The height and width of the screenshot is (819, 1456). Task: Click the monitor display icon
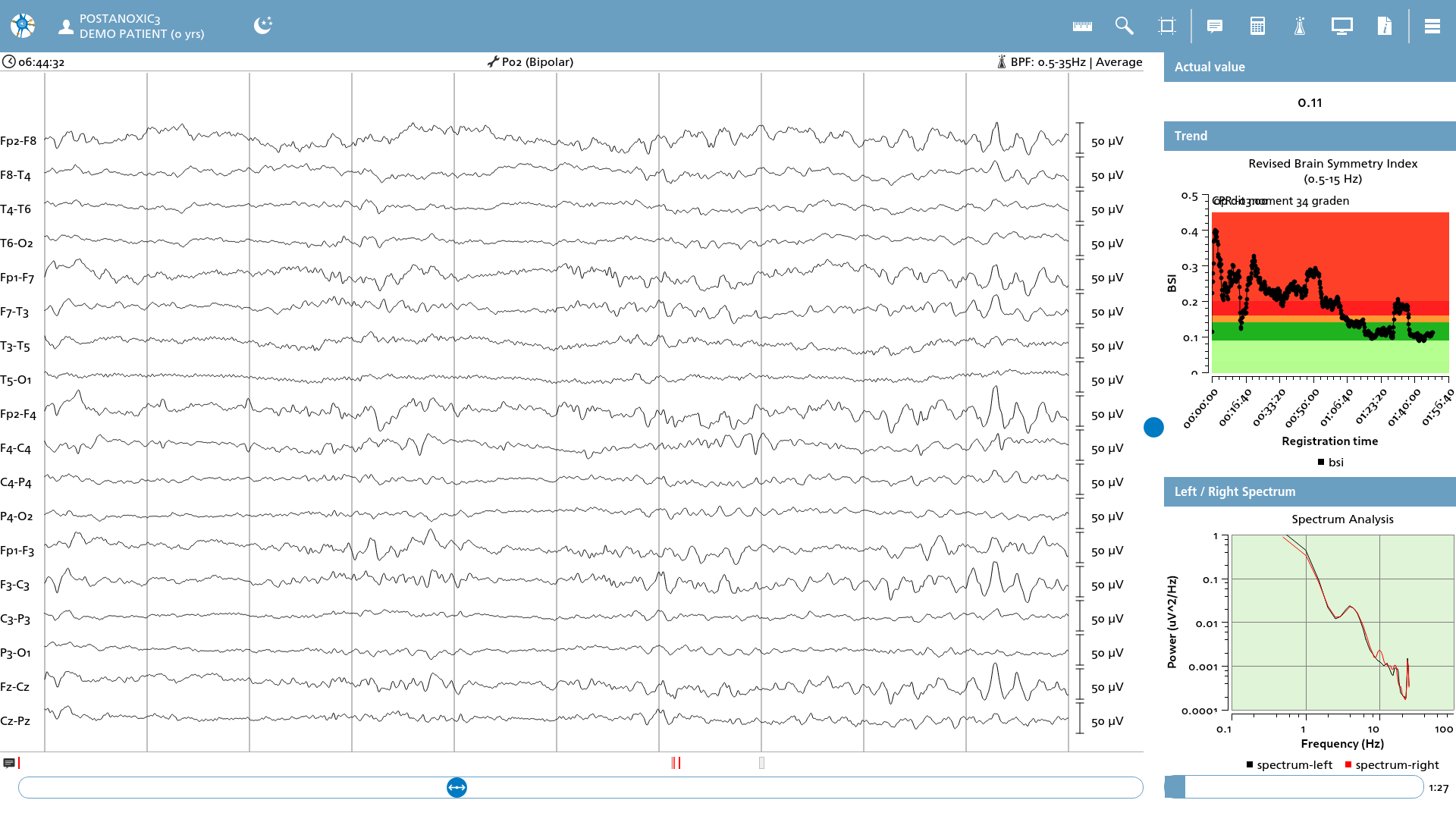pyautogui.click(x=1341, y=27)
